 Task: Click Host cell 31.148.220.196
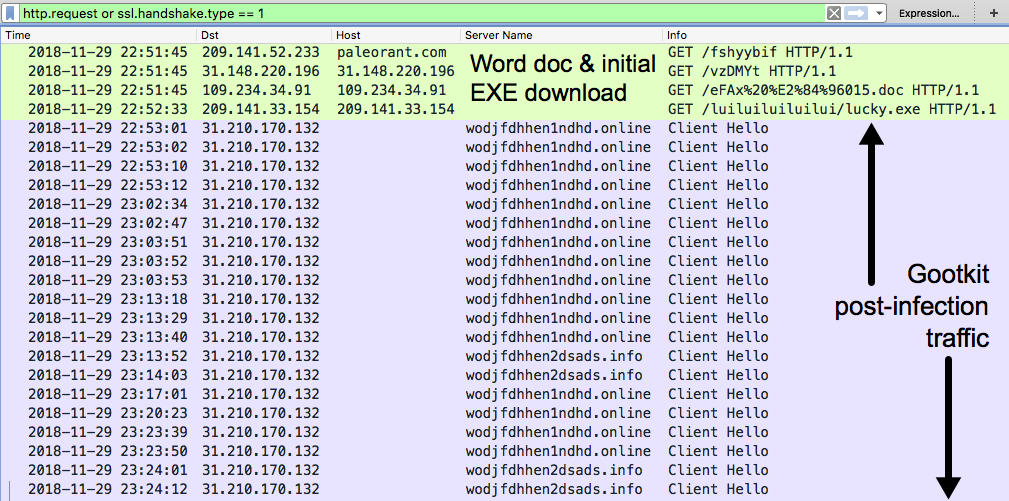tap(396, 71)
